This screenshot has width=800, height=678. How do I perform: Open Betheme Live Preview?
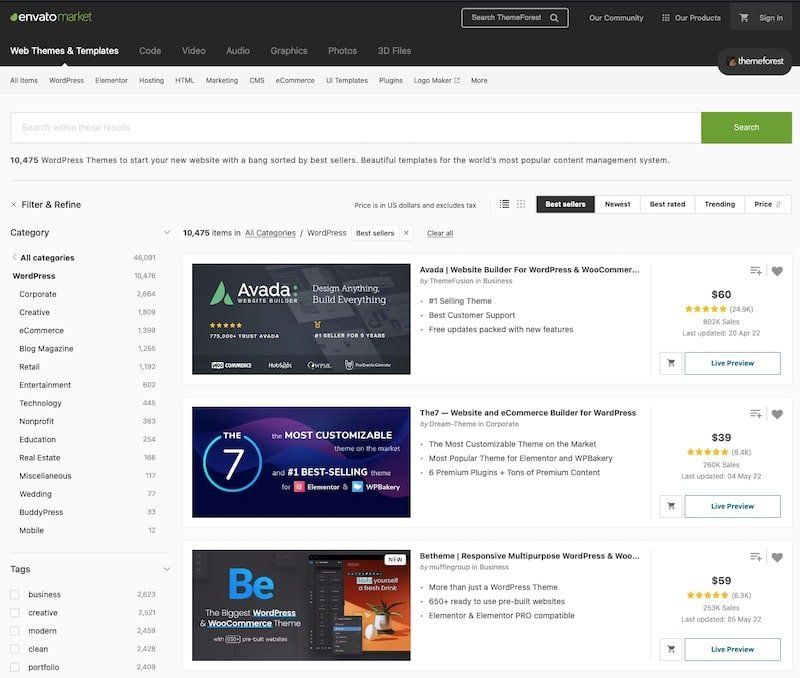732,649
